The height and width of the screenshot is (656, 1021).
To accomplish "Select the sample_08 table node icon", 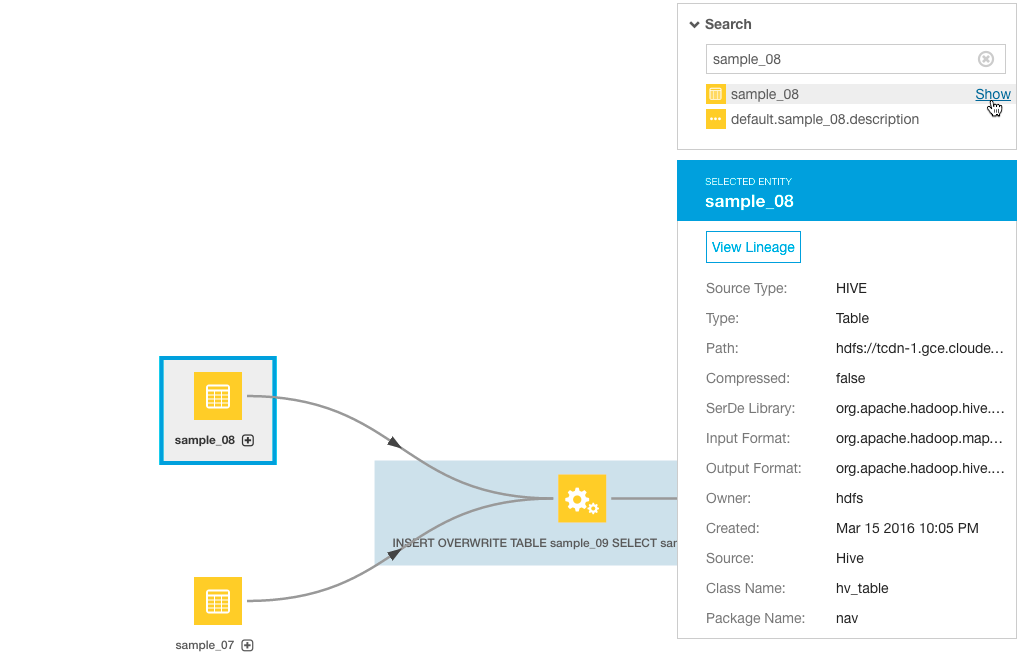I will point(218,396).
